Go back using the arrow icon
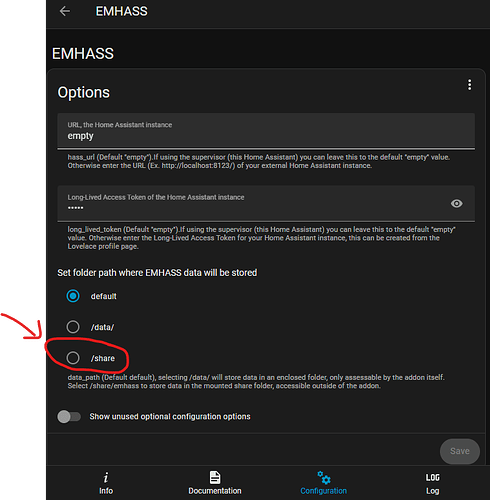Image resolution: width=490 pixels, height=500 pixels. (x=65, y=11)
